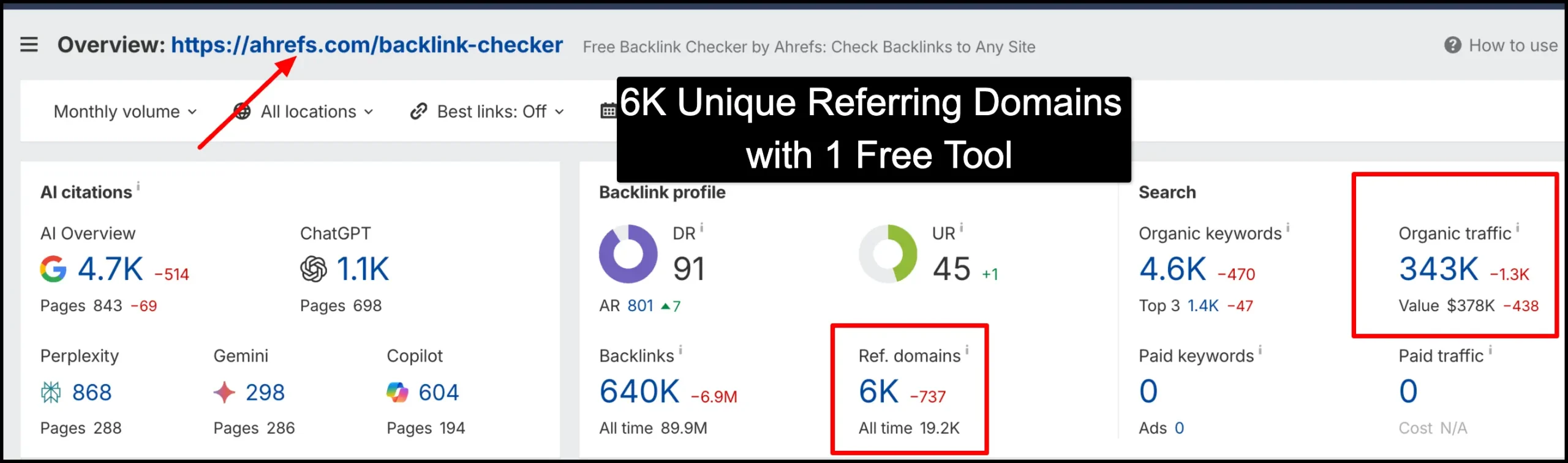This screenshot has width=1568, height=463.
Task: Click the info icon next to AI citations
Action: [138, 186]
